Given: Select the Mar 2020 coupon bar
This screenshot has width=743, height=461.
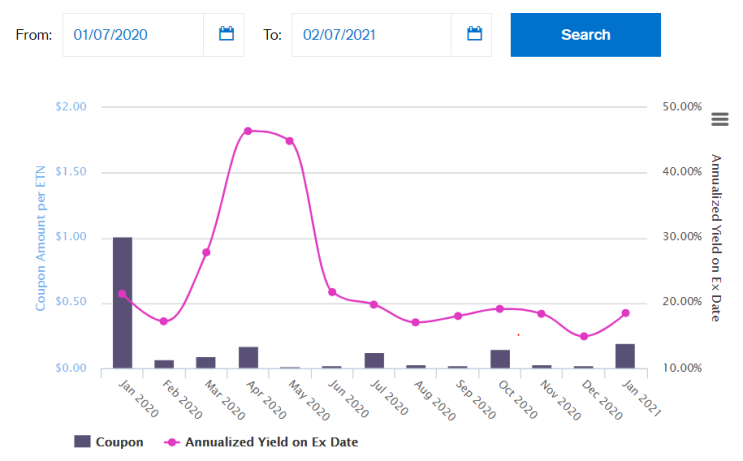Looking at the screenshot, I should point(206,362).
